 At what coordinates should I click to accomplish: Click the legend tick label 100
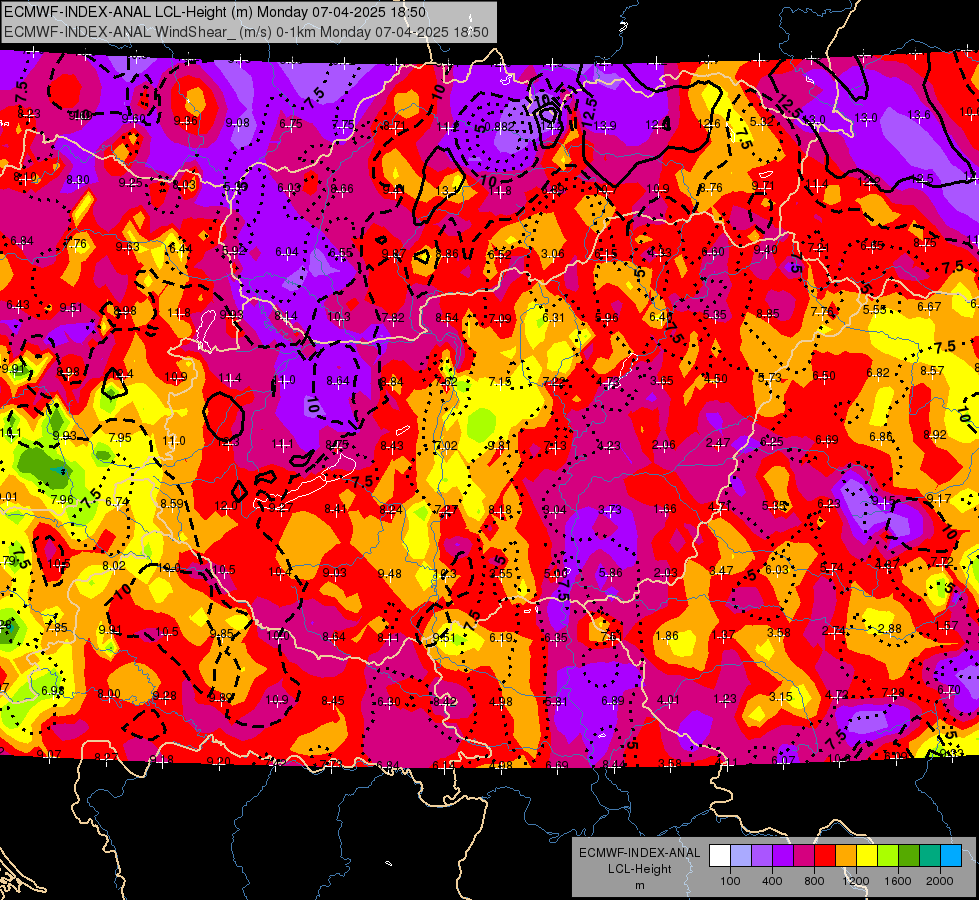pyautogui.click(x=730, y=881)
